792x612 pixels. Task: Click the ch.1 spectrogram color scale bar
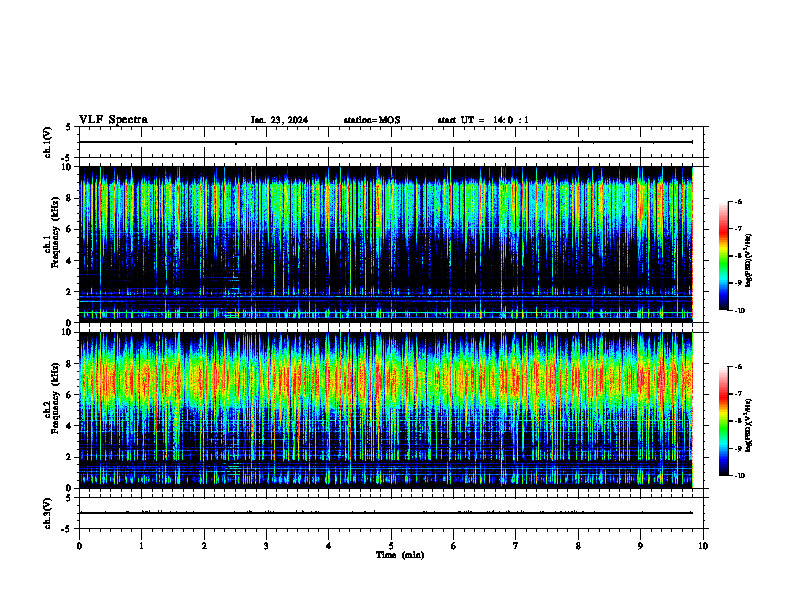(723, 256)
